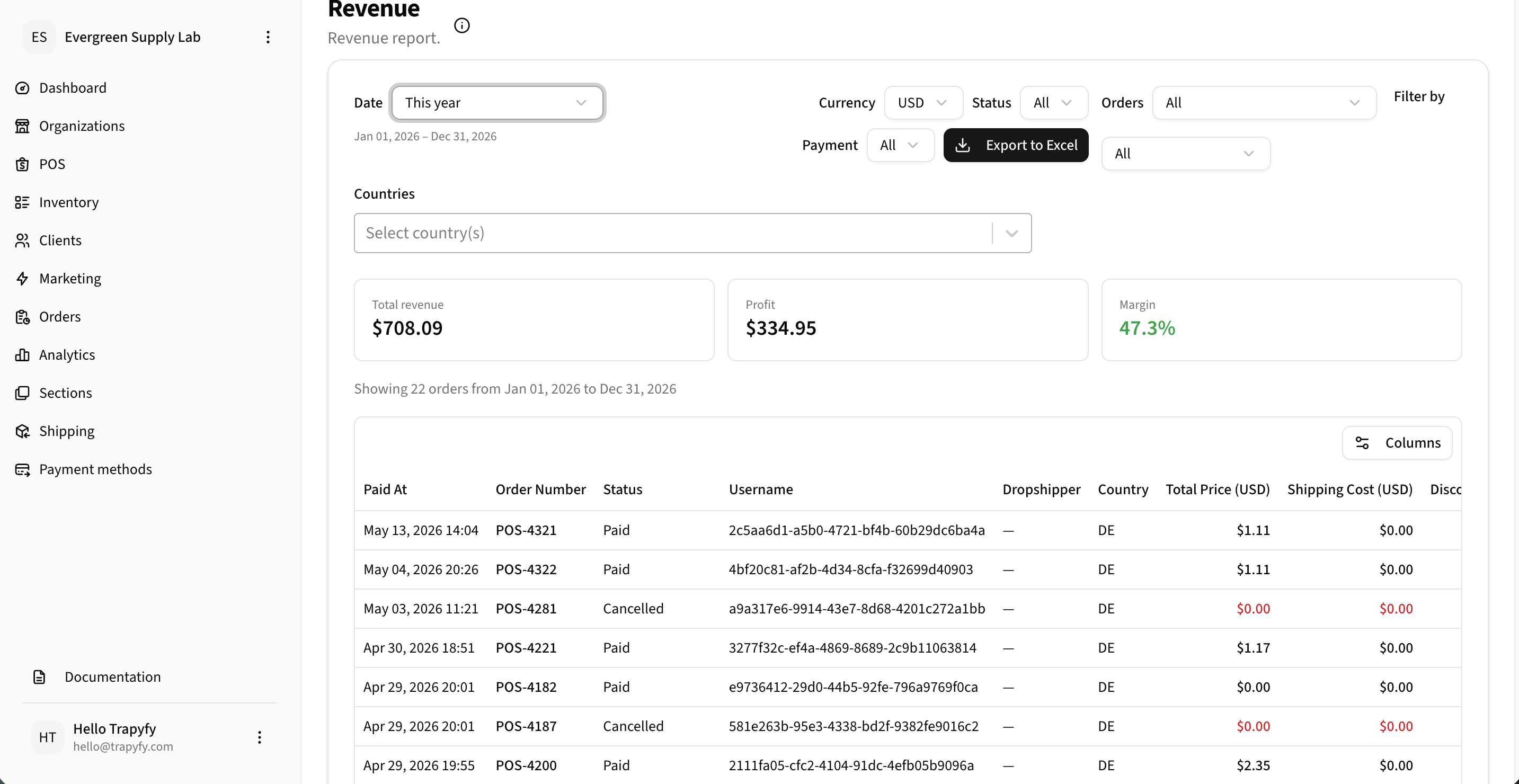Image resolution: width=1519 pixels, height=784 pixels.
Task: Click the download icon in Export button
Action: point(962,145)
